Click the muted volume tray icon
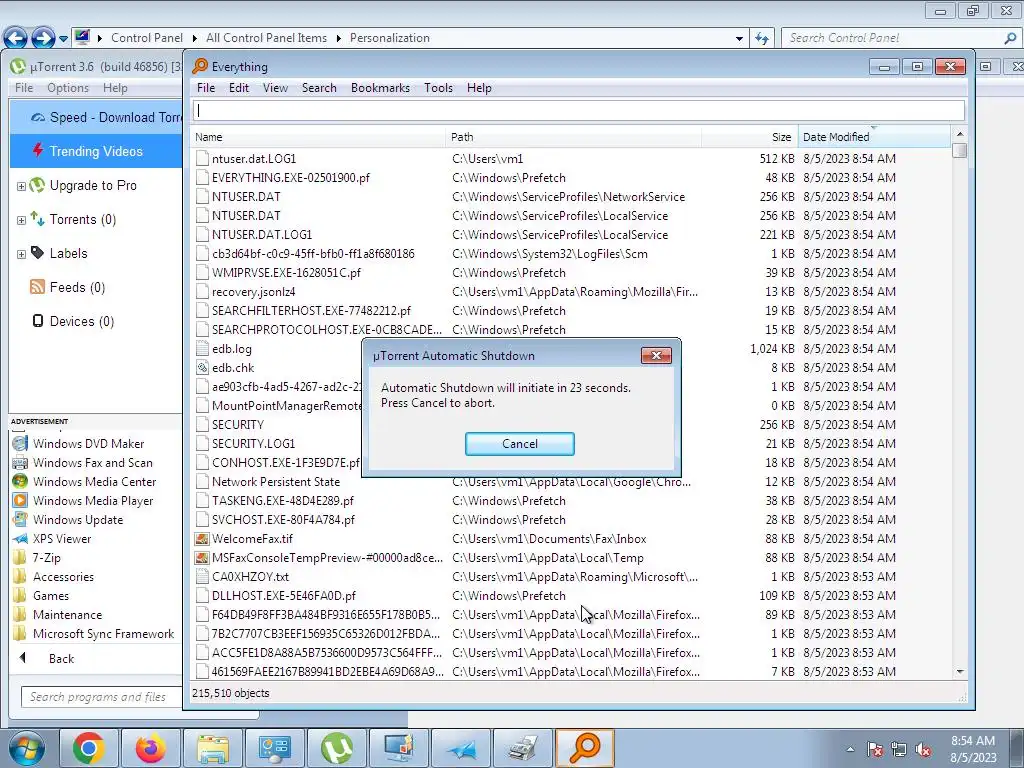The width and height of the screenshot is (1024, 768). [923, 749]
